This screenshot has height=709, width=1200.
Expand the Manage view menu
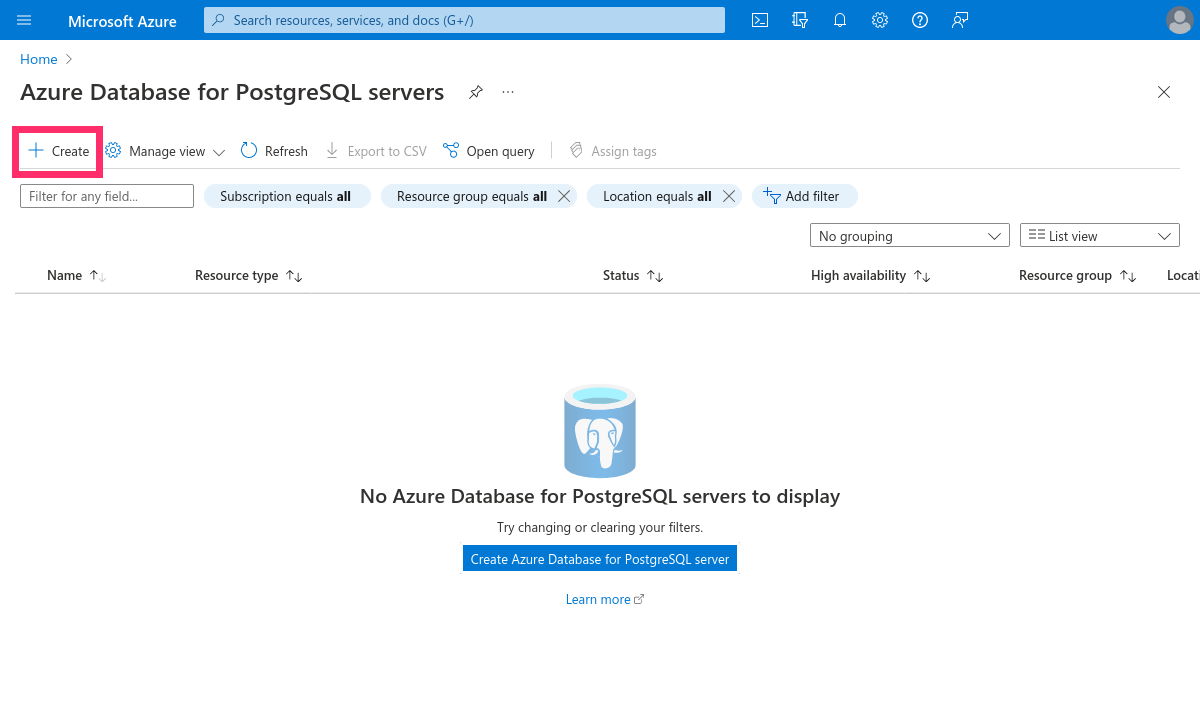[x=164, y=150]
